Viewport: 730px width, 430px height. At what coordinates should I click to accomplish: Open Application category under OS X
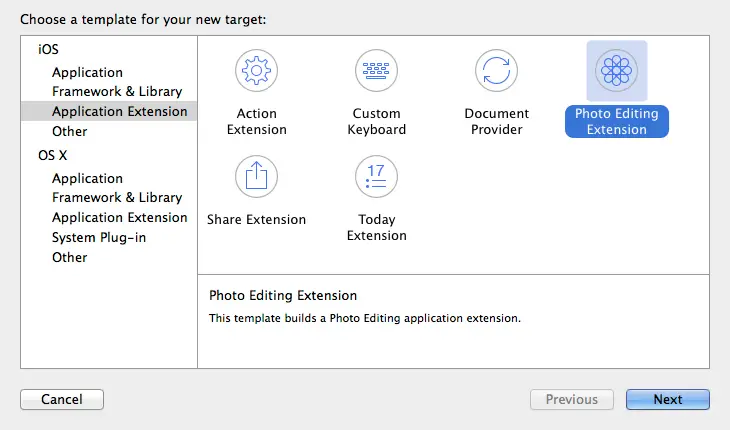tap(87, 178)
